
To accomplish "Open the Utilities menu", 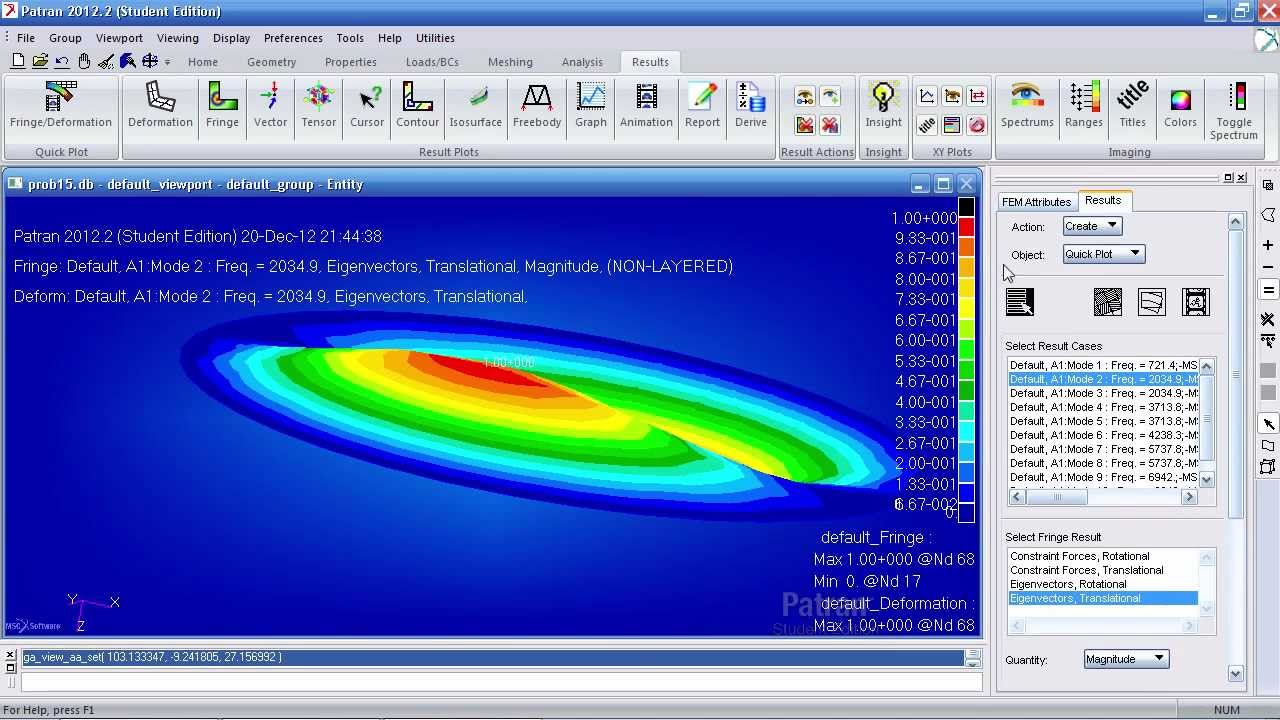I will (x=435, y=38).
